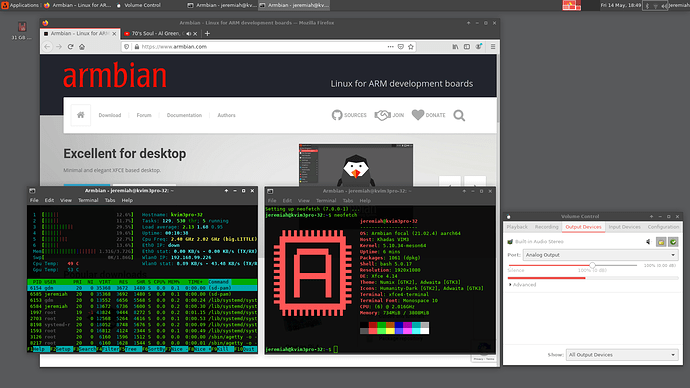This screenshot has width=690, height=388.
Task: Adjust the output volume slider handle
Action: click(x=592, y=265)
